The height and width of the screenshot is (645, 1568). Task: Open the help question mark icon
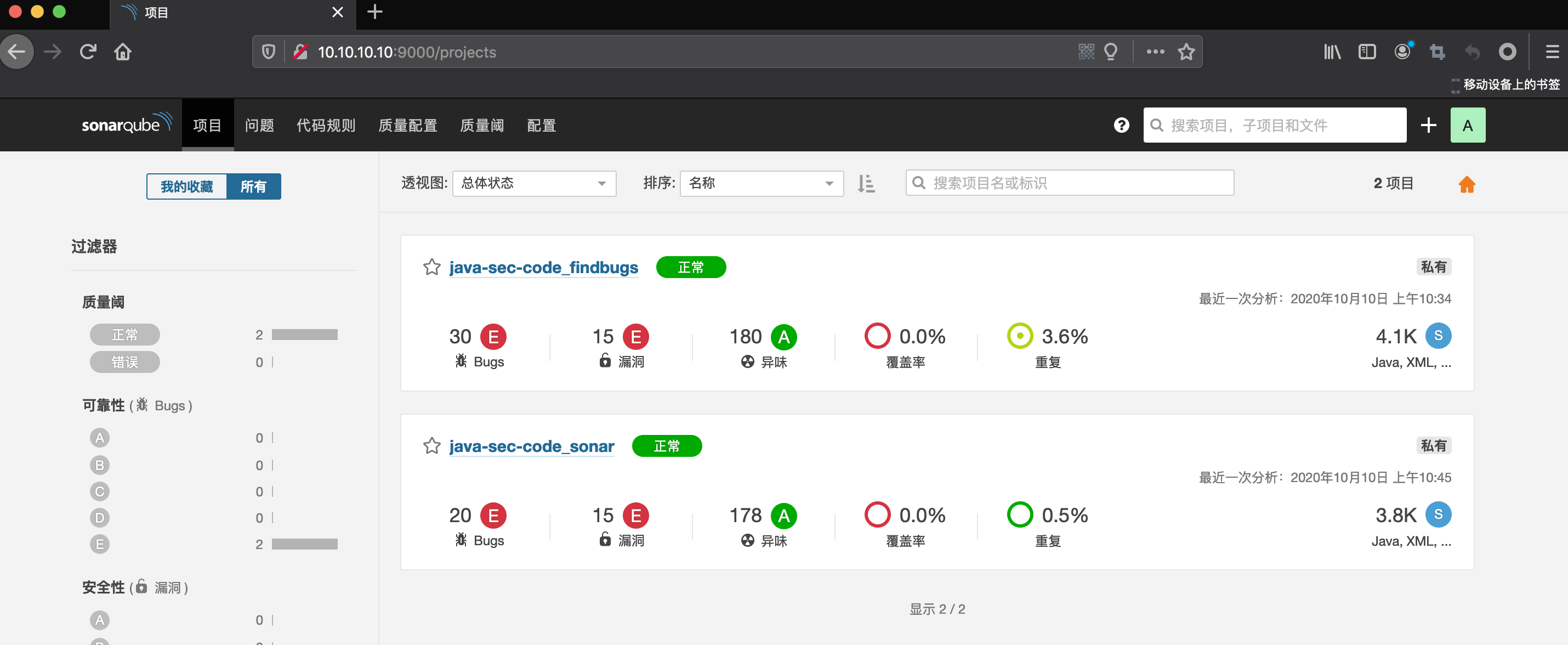1121,125
